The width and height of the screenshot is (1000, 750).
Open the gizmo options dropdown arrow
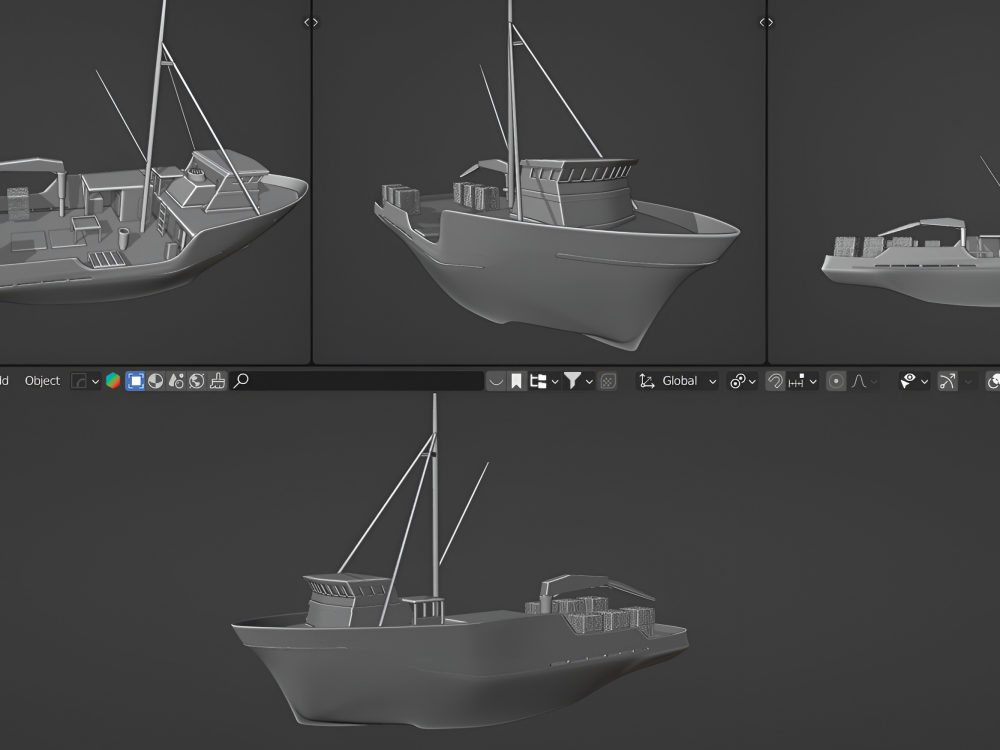[968, 381]
